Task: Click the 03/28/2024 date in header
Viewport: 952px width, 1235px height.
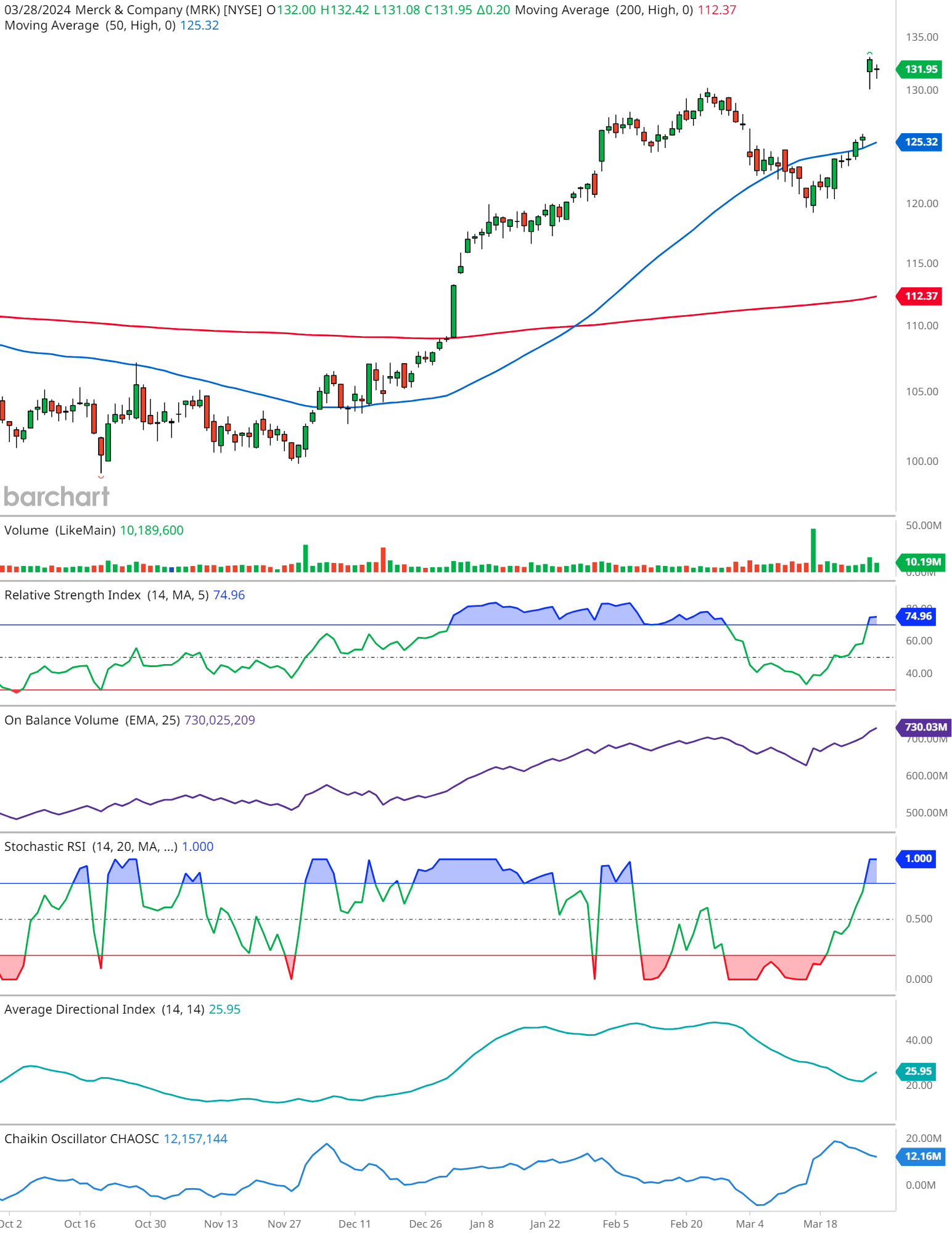Action: click(x=38, y=10)
